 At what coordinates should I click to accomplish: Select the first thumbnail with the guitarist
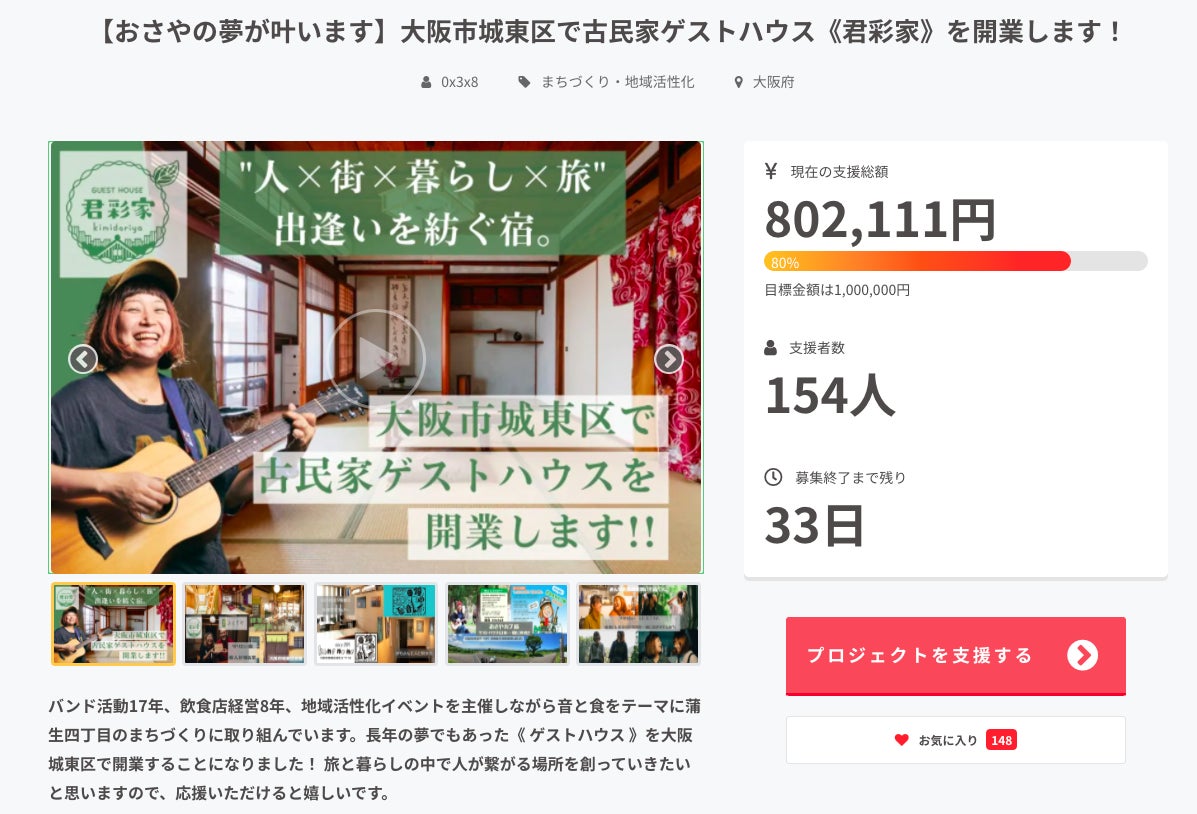click(113, 624)
